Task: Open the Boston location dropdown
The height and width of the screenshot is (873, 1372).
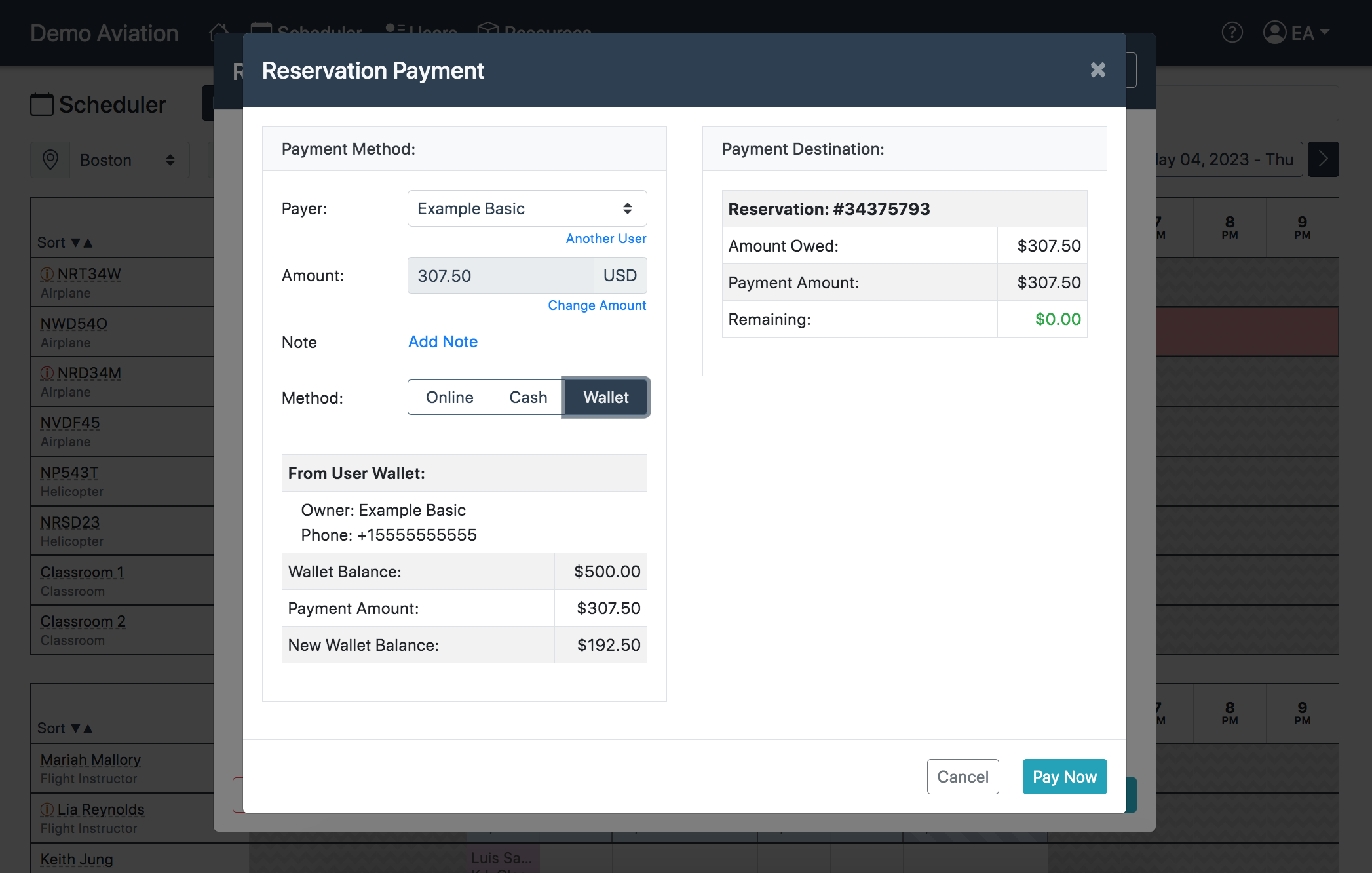Action: (128, 160)
